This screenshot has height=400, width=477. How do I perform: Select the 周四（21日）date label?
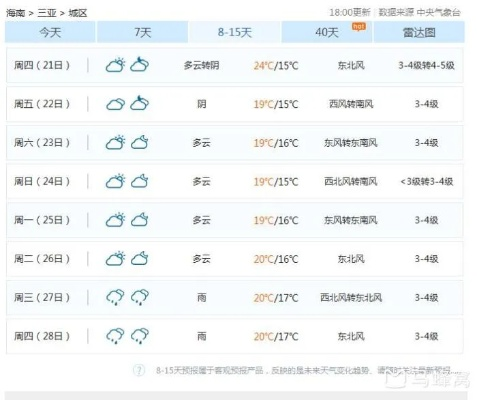click(x=42, y=65)
